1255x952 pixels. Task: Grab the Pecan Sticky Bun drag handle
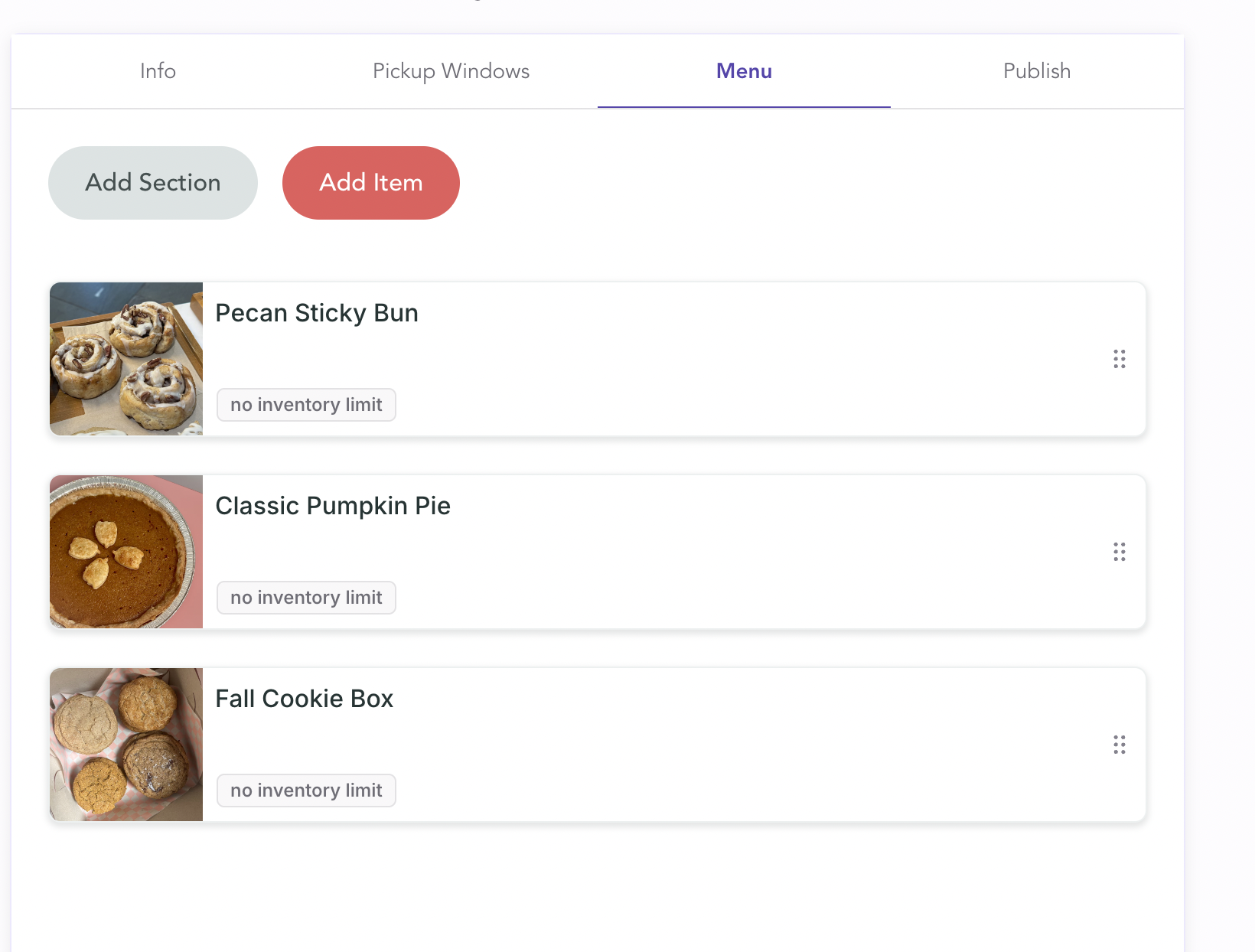point(1119,359)
